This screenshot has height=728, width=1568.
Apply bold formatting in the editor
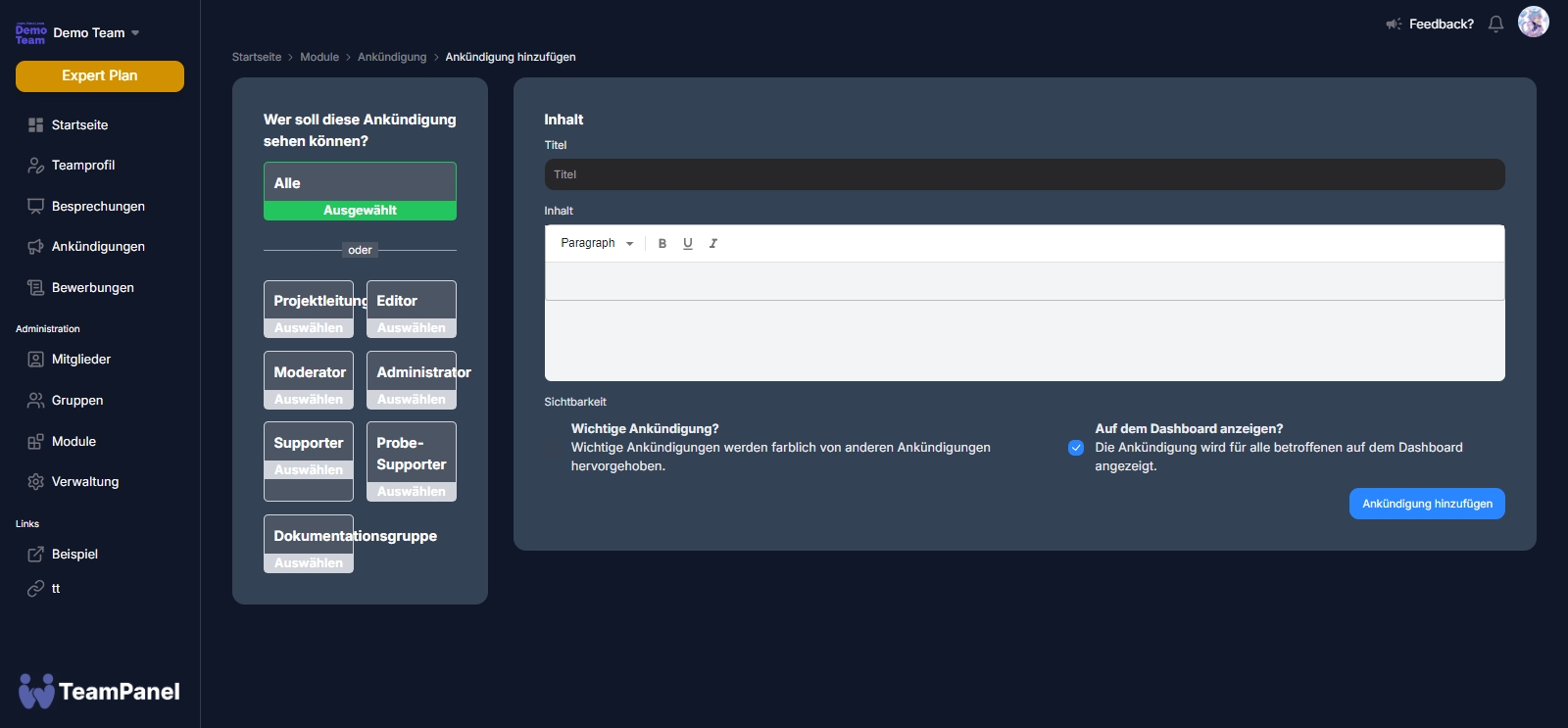point(662,244)
